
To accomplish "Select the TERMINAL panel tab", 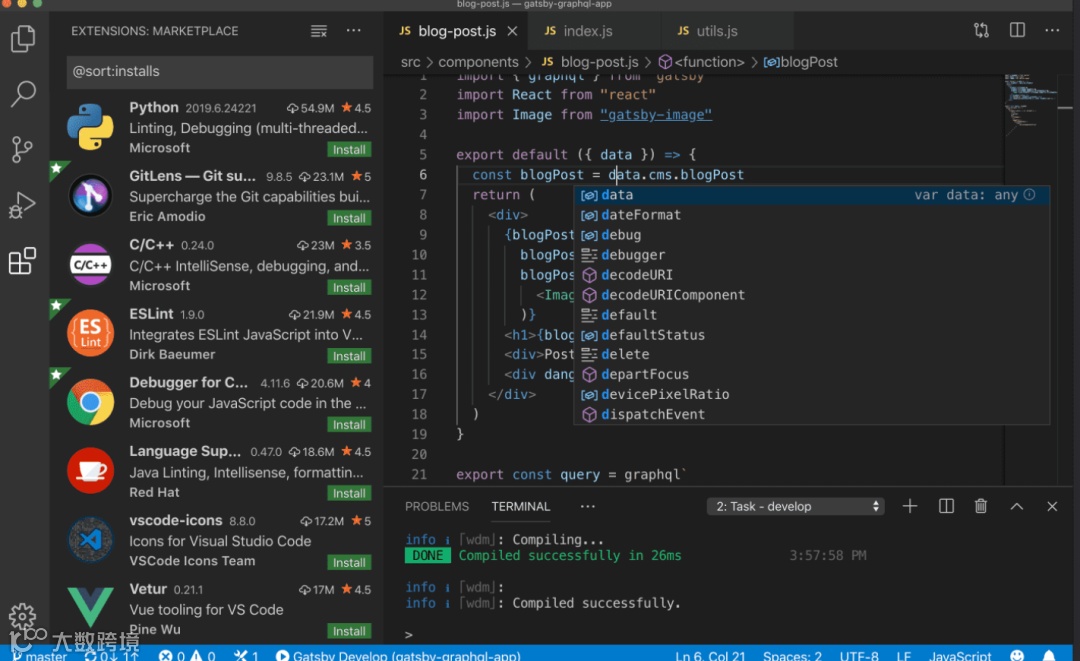I will (x=521, y=506).
